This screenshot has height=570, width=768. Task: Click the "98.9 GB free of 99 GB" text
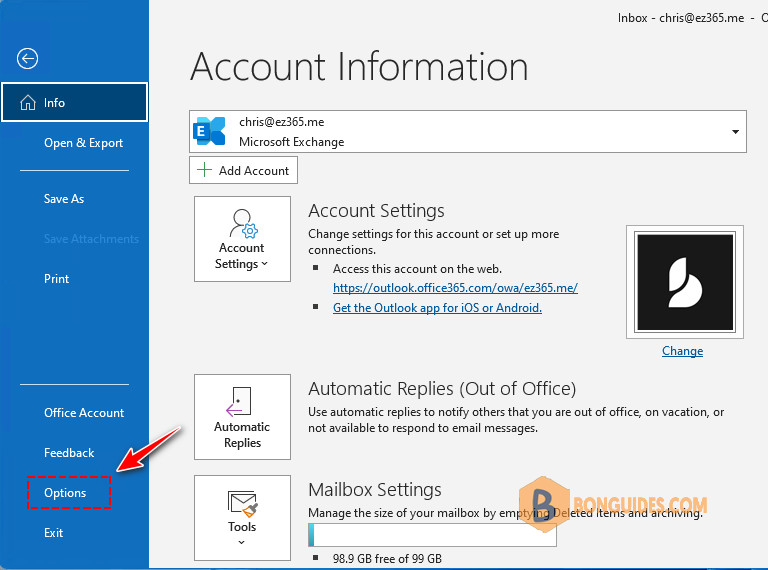click(387, 559)
